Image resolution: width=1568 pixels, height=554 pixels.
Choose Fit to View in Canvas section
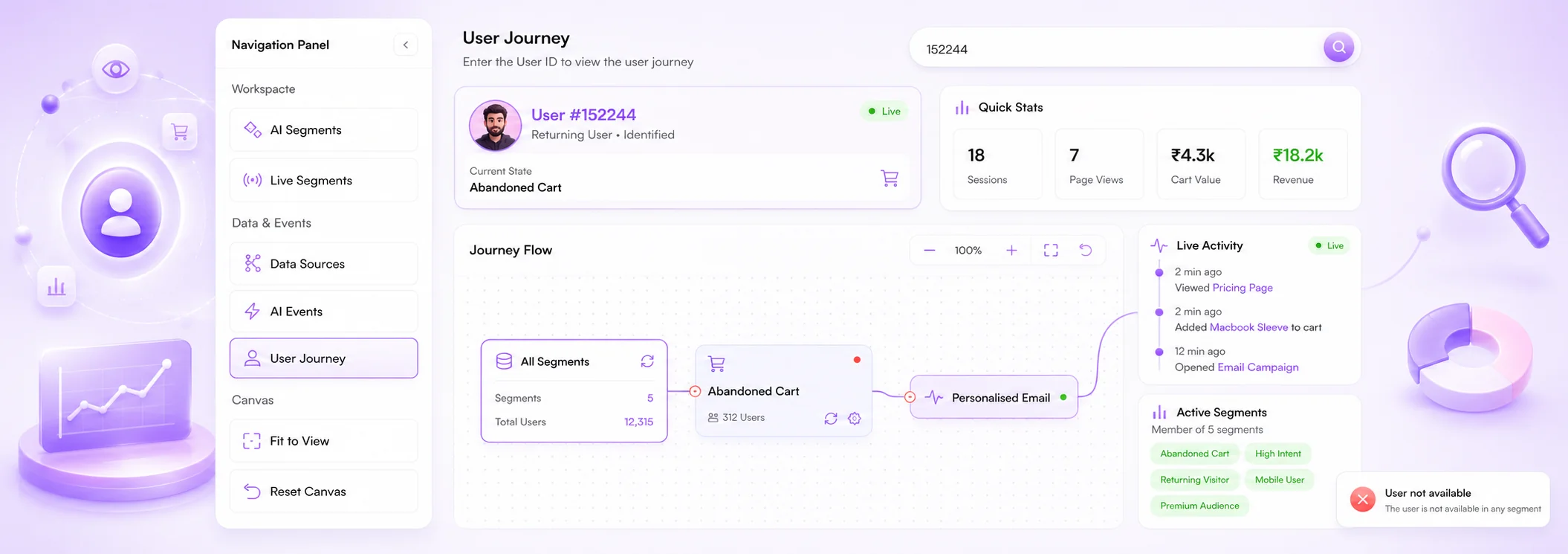point(324,441)
